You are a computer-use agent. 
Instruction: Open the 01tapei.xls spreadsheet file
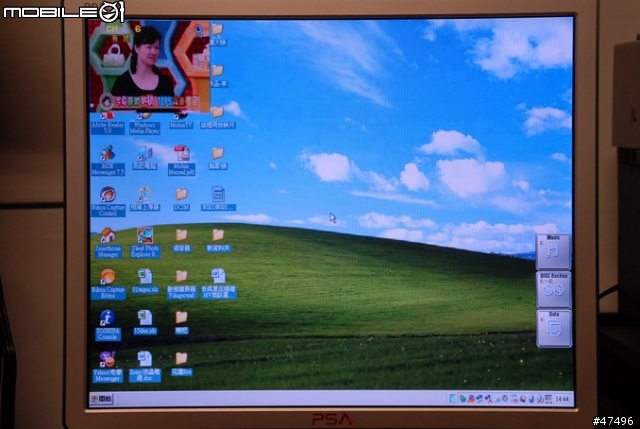coord(145,281)
